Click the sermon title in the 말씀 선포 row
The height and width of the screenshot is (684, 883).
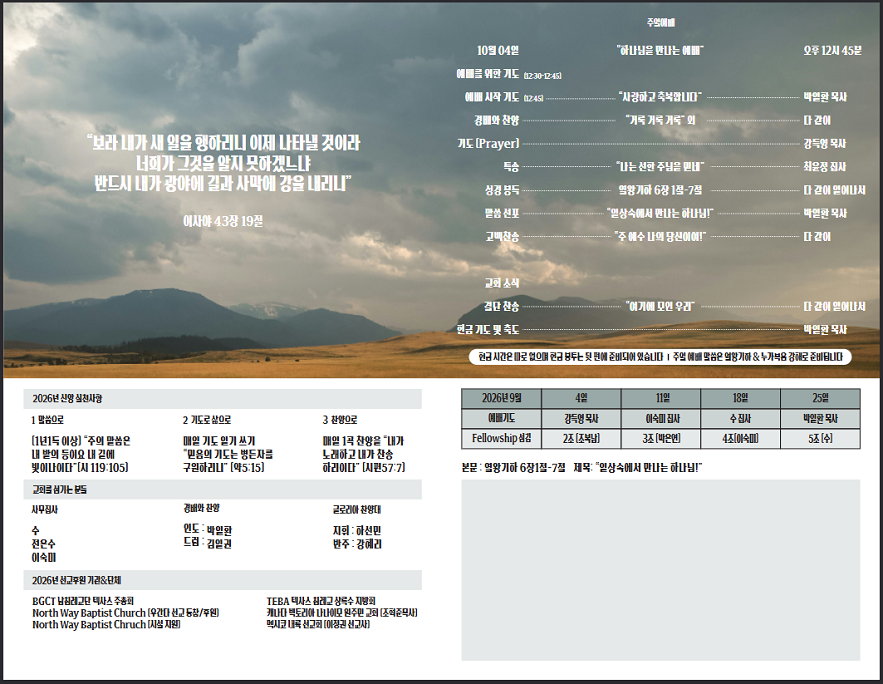pos(660,213)
